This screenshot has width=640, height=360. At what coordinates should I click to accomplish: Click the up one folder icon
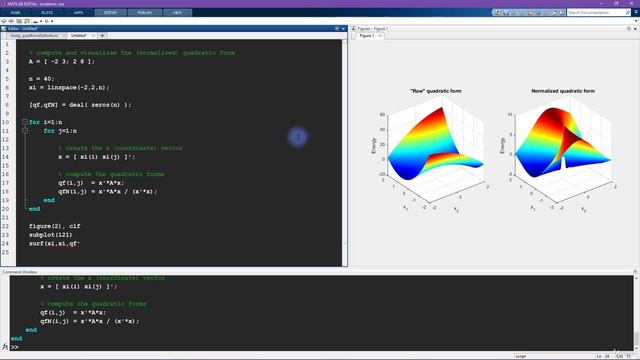[19, 21]
